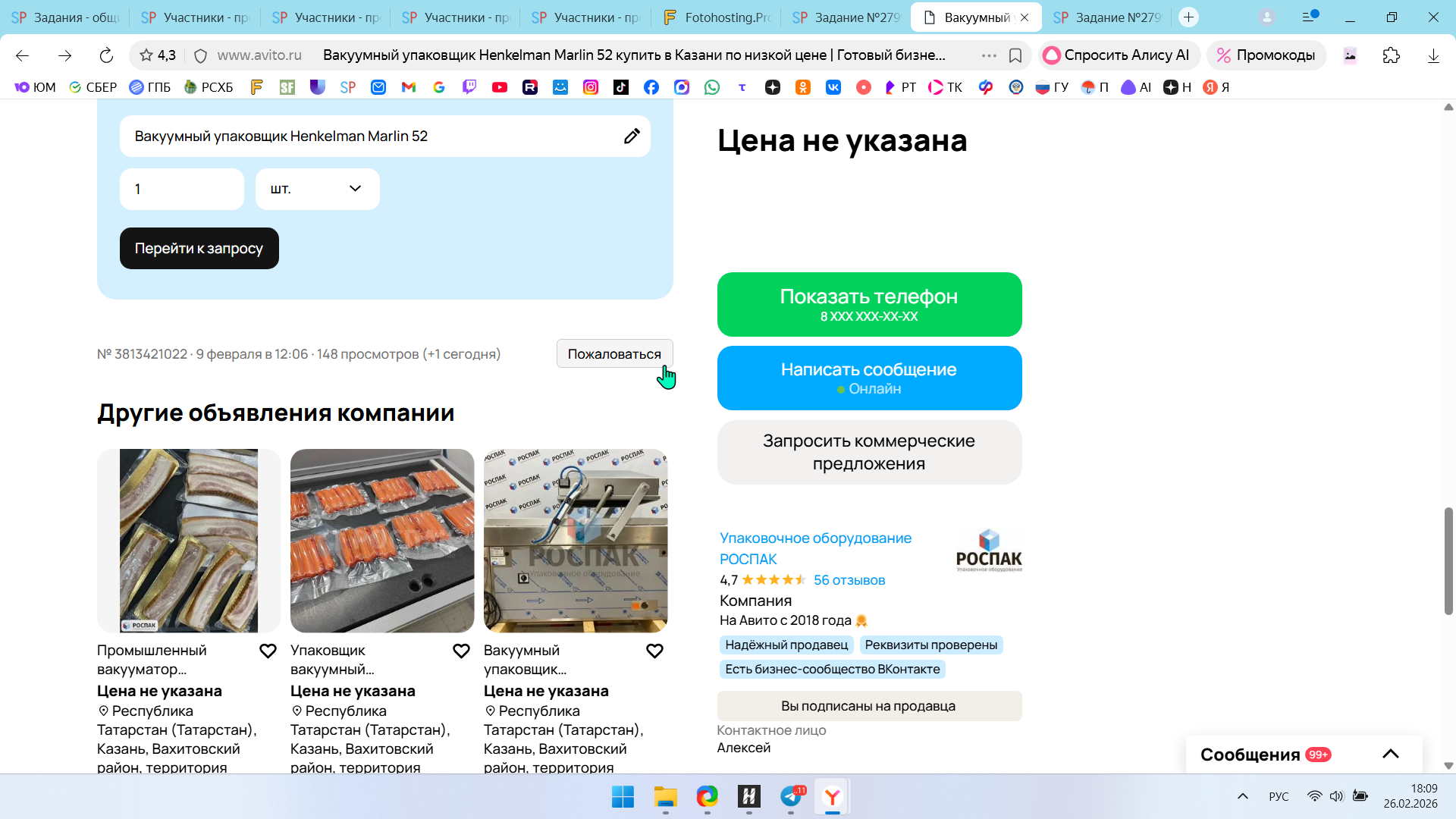The width and height of the screenshot is (1456, 819).
Task: Open the downloads arrow icon in toolbar
Action: click(x=1432, y=55)
